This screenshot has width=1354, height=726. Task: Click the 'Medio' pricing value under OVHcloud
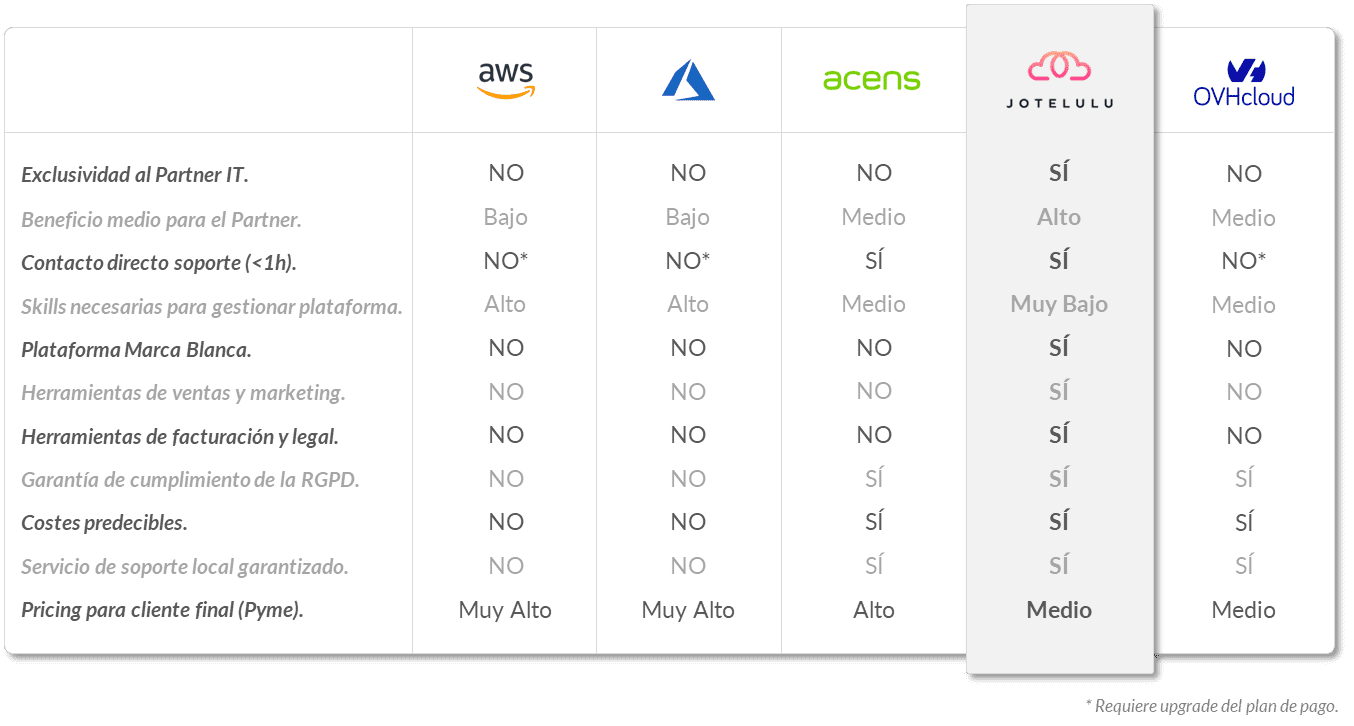tap(1244, 610)
